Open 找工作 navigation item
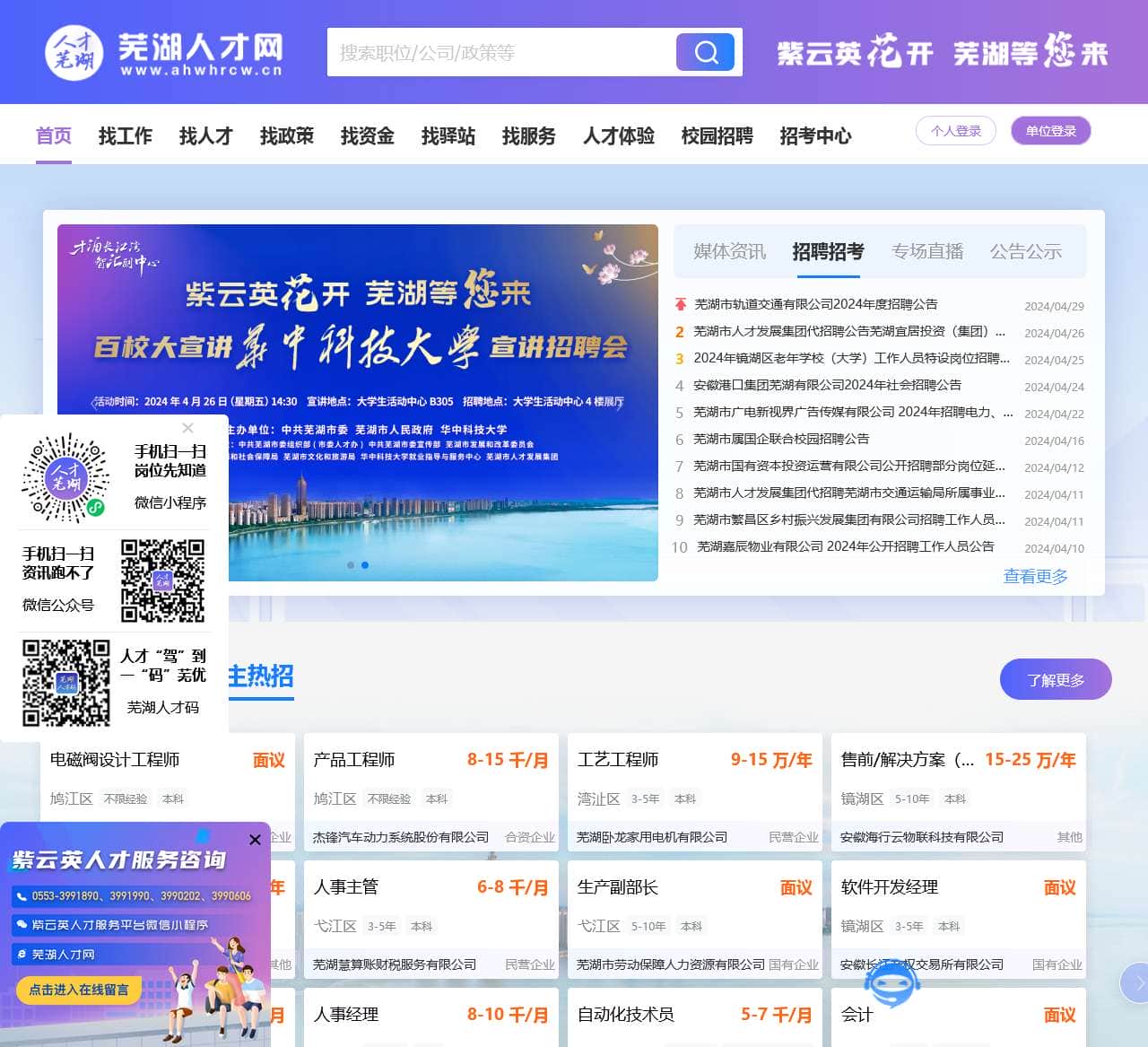Image resolution: width=1148 pixels, height=1047 pixels. 126,135
